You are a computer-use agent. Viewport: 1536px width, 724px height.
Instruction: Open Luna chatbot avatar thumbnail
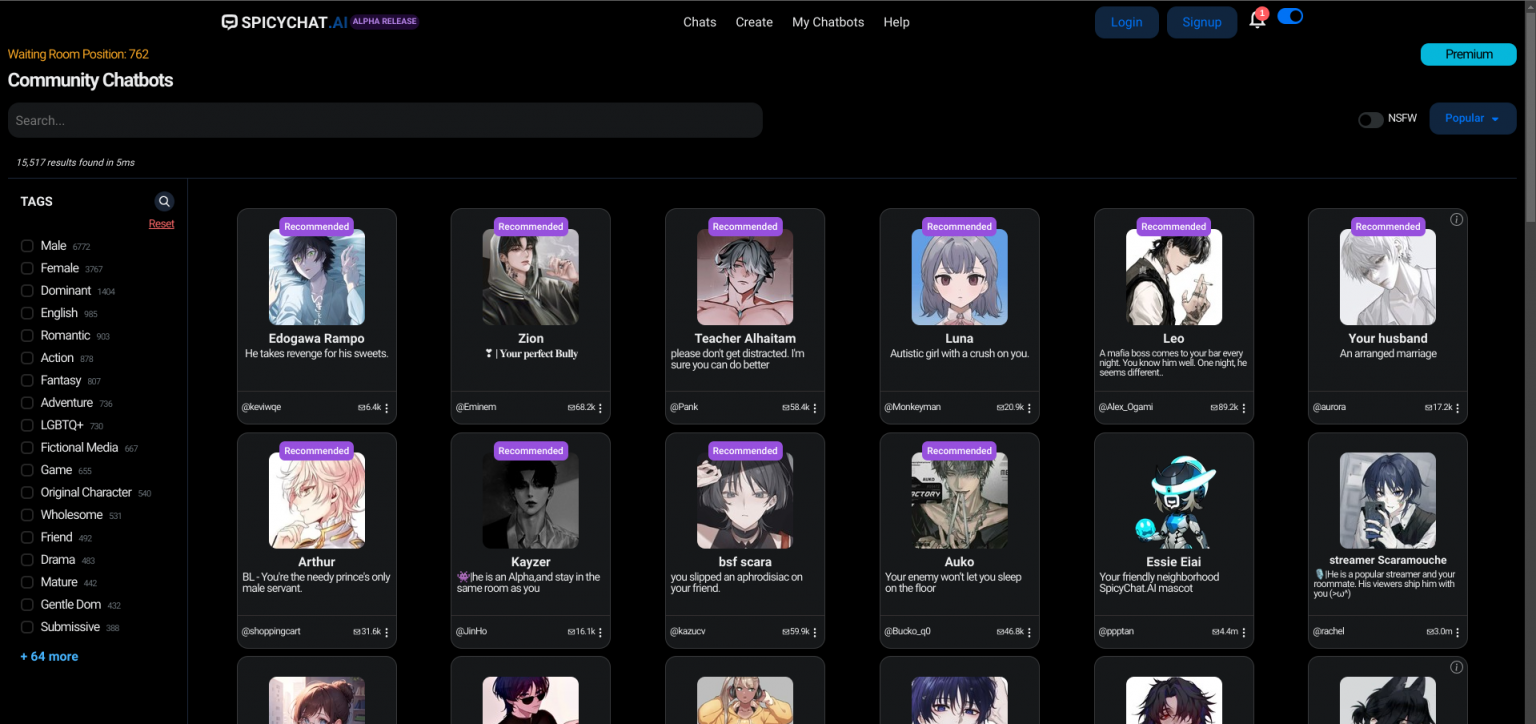[x=959, y=278]
